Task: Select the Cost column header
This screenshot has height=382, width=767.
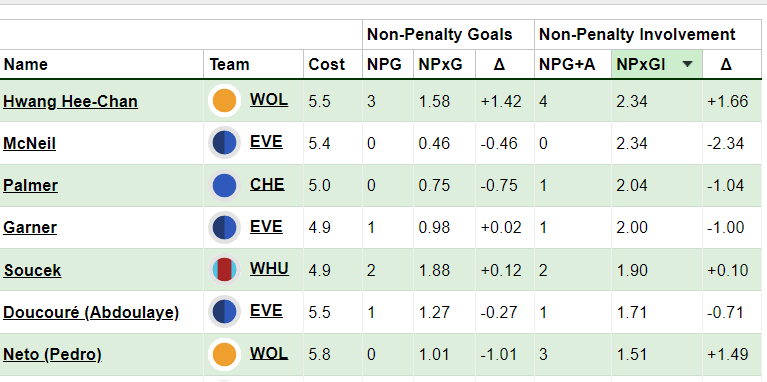Action: point(327,64)
